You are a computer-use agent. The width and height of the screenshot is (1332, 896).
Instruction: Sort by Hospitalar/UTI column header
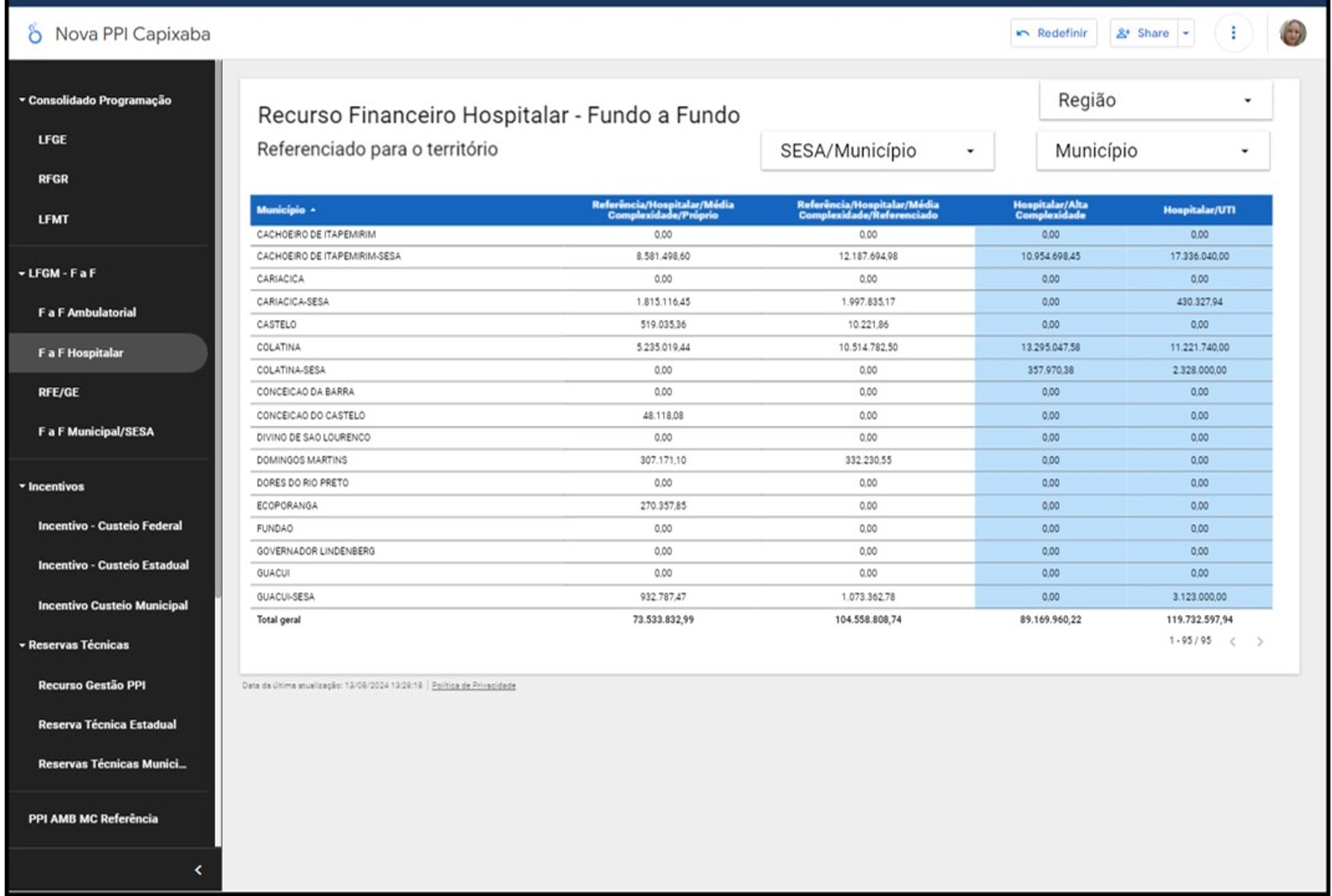point(1198,210)
